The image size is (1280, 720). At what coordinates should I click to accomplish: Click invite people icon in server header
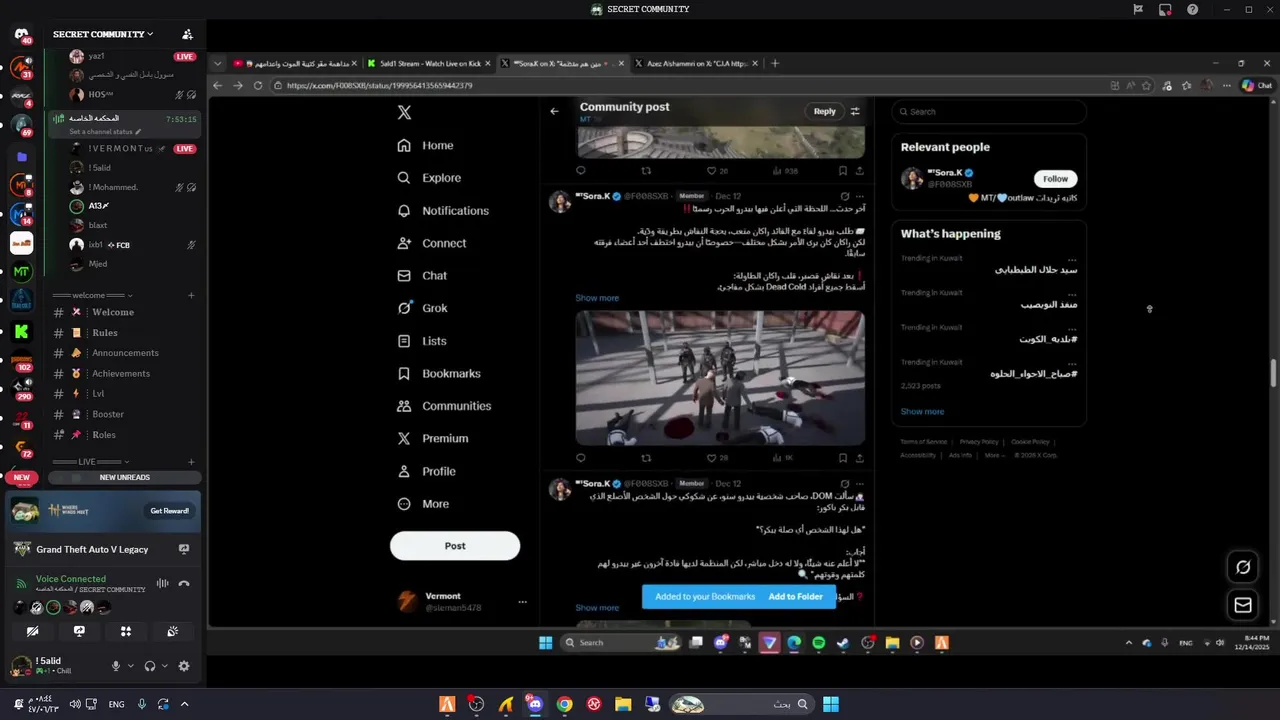(187, 34)
